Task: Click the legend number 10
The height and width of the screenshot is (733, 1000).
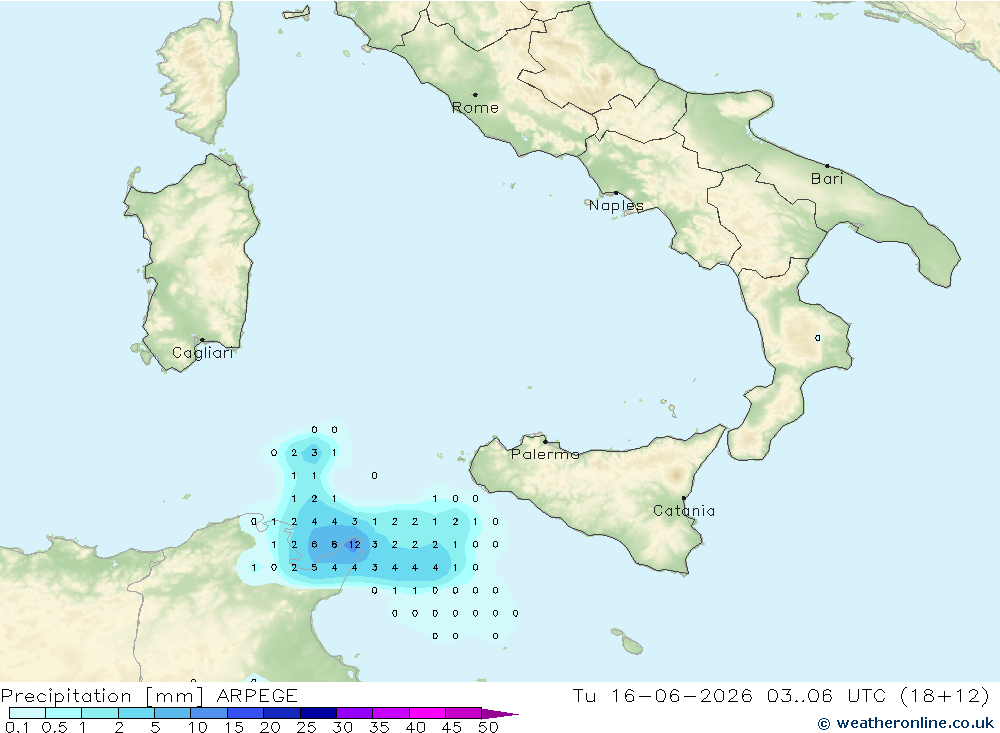Action: coord(198,727)
